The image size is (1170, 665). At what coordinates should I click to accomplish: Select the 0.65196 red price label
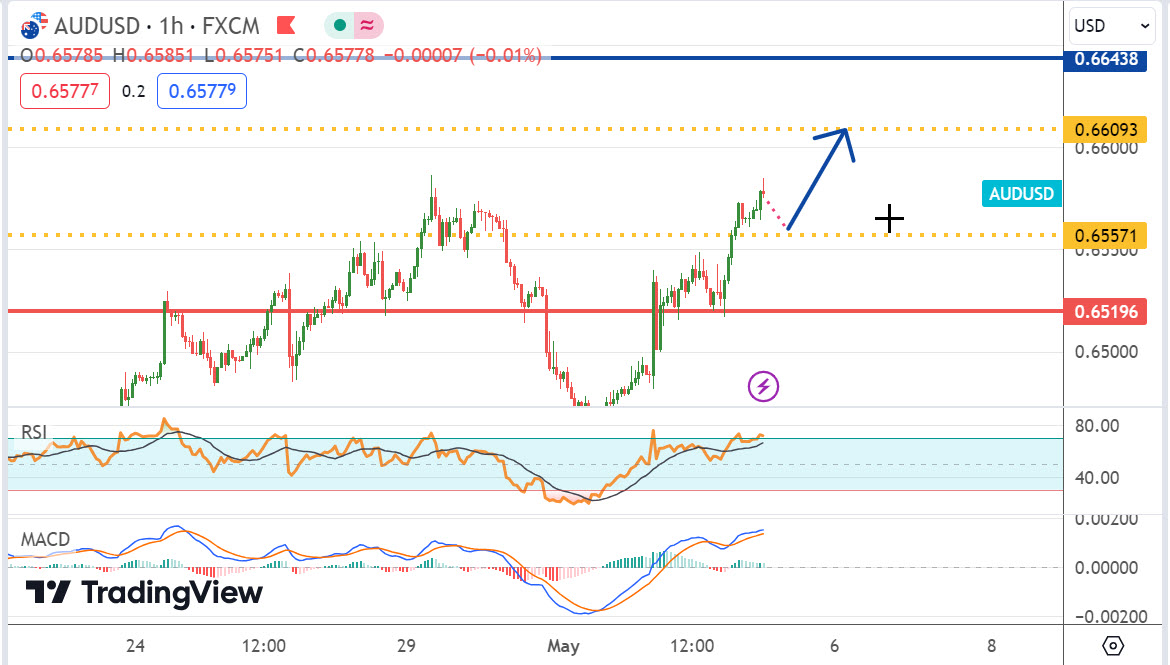(1106, 312)
